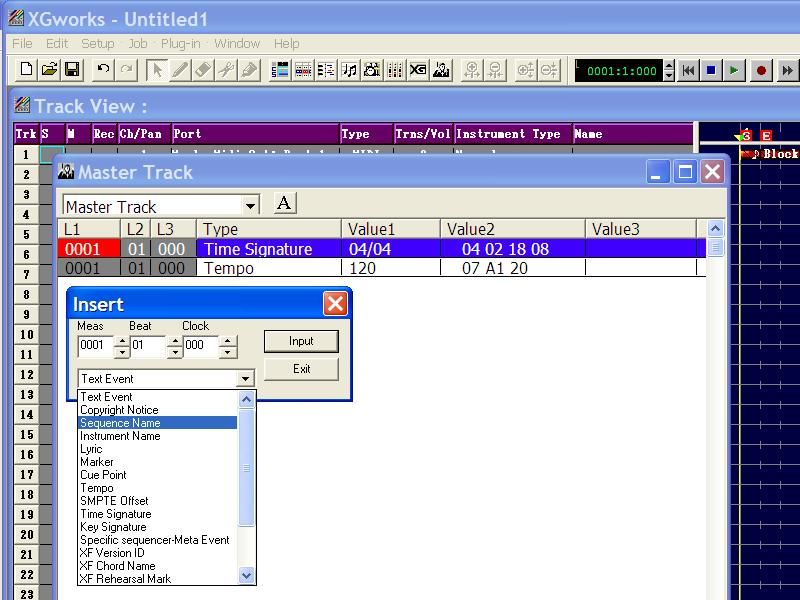Image resolution: width=800 pixels, height=600 pixels.
Task: Choose Marker from the event list
Action: pyautogui.click(x=158, y=462)
